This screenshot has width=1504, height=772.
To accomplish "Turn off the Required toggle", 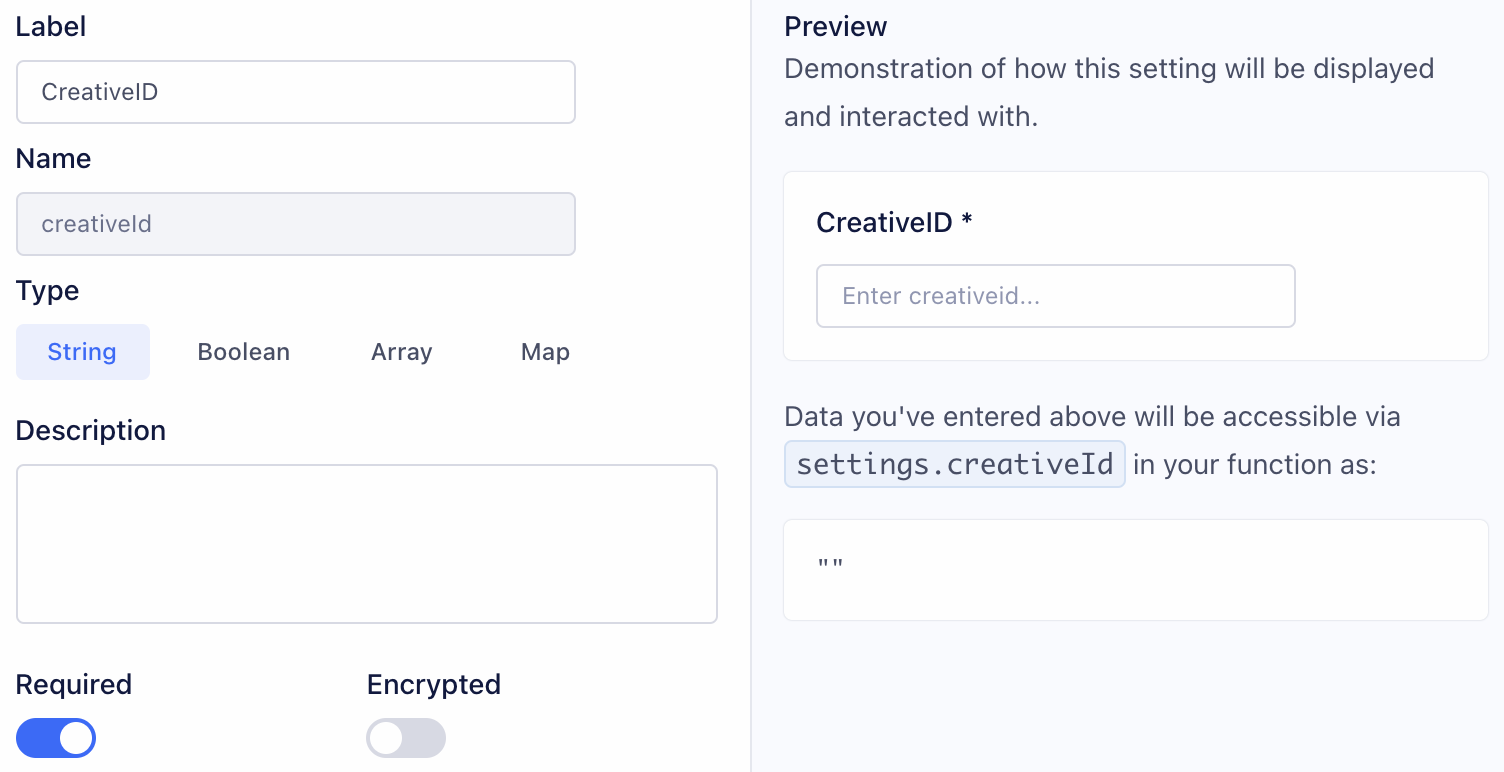I will (x=56, y=739).
